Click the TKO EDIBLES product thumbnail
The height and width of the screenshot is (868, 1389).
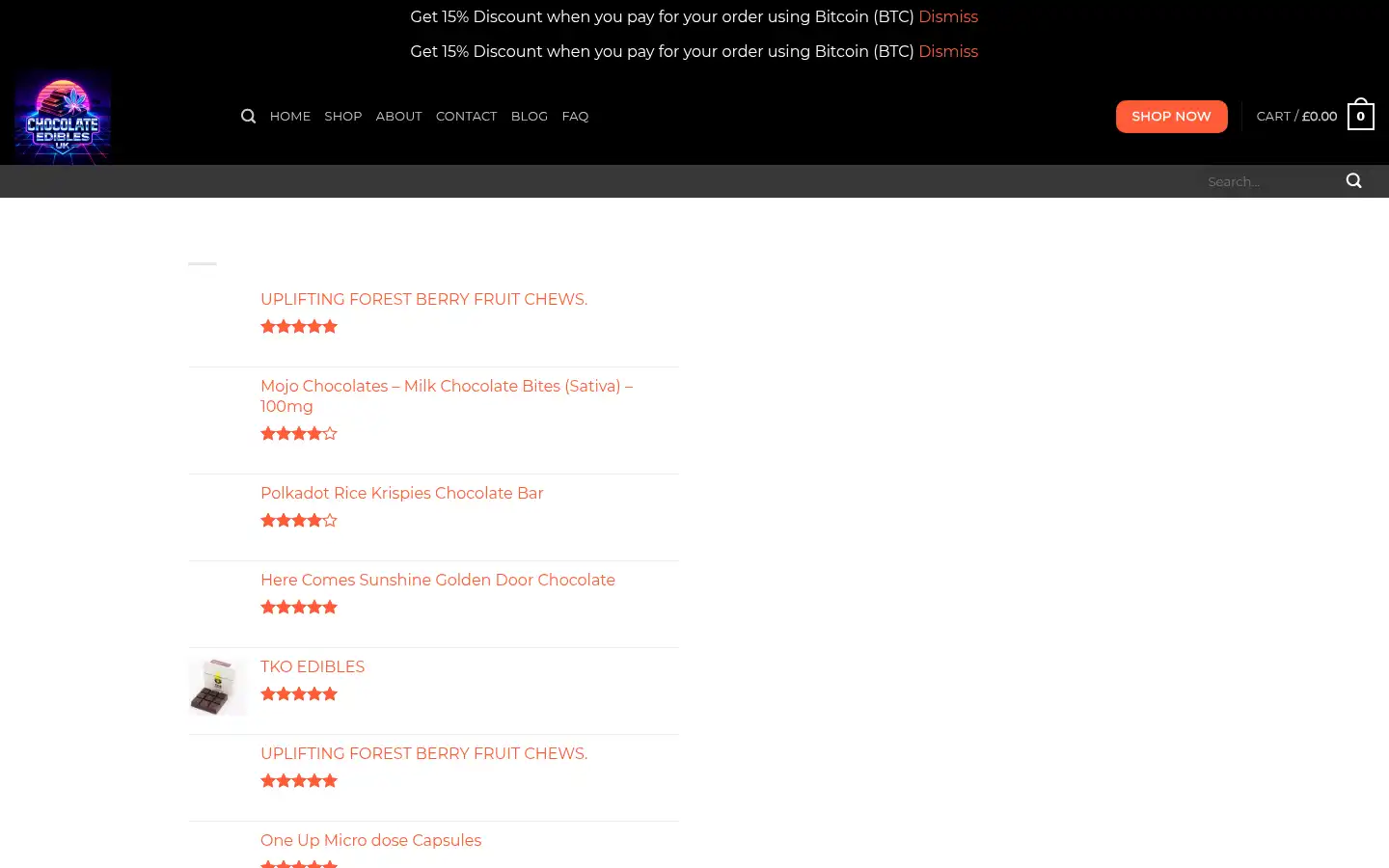click(218, 687)
